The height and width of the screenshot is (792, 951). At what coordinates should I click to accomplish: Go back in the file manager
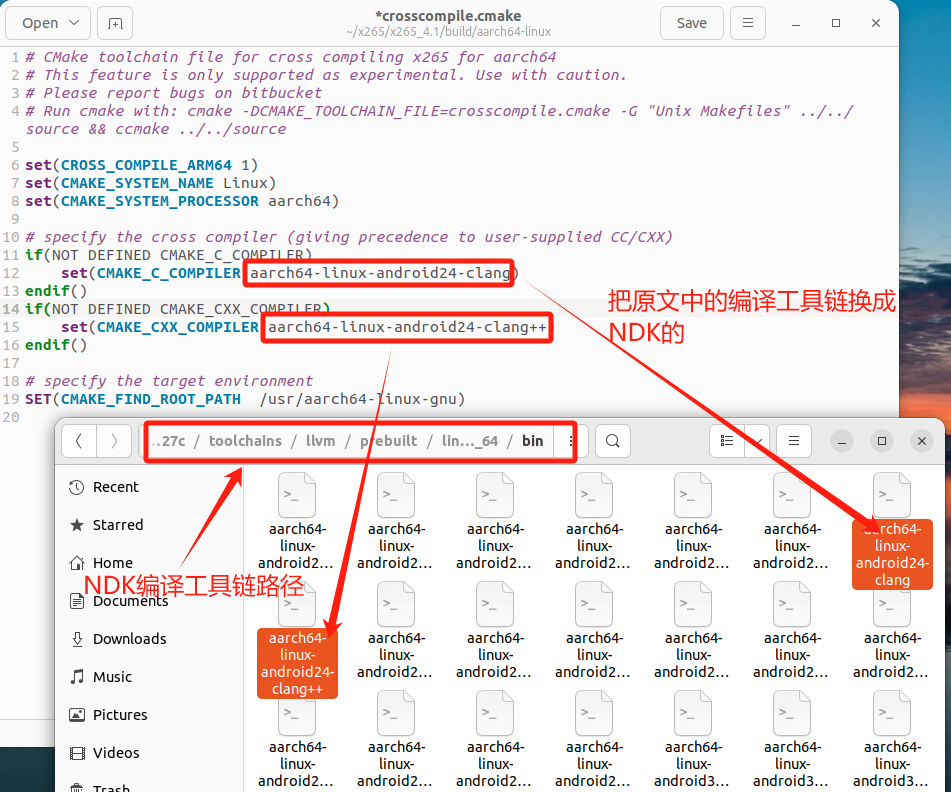[x=79, y=441]
